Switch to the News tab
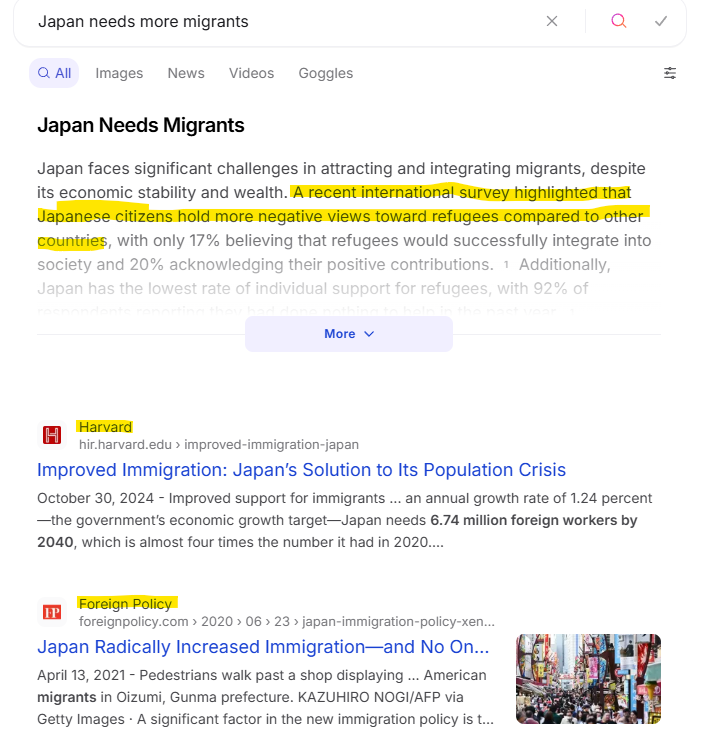 pos(186,73)
